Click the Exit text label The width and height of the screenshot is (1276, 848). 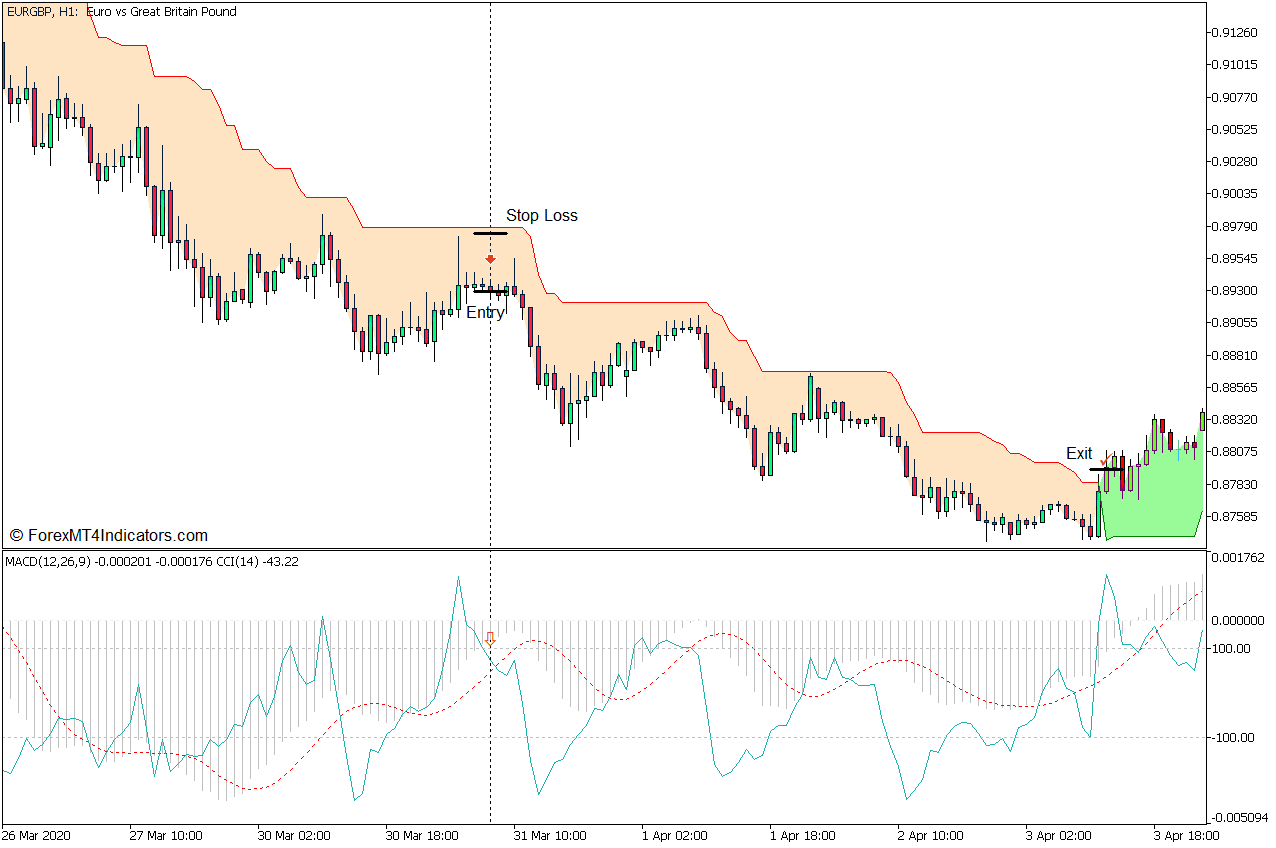(1080, 453)
